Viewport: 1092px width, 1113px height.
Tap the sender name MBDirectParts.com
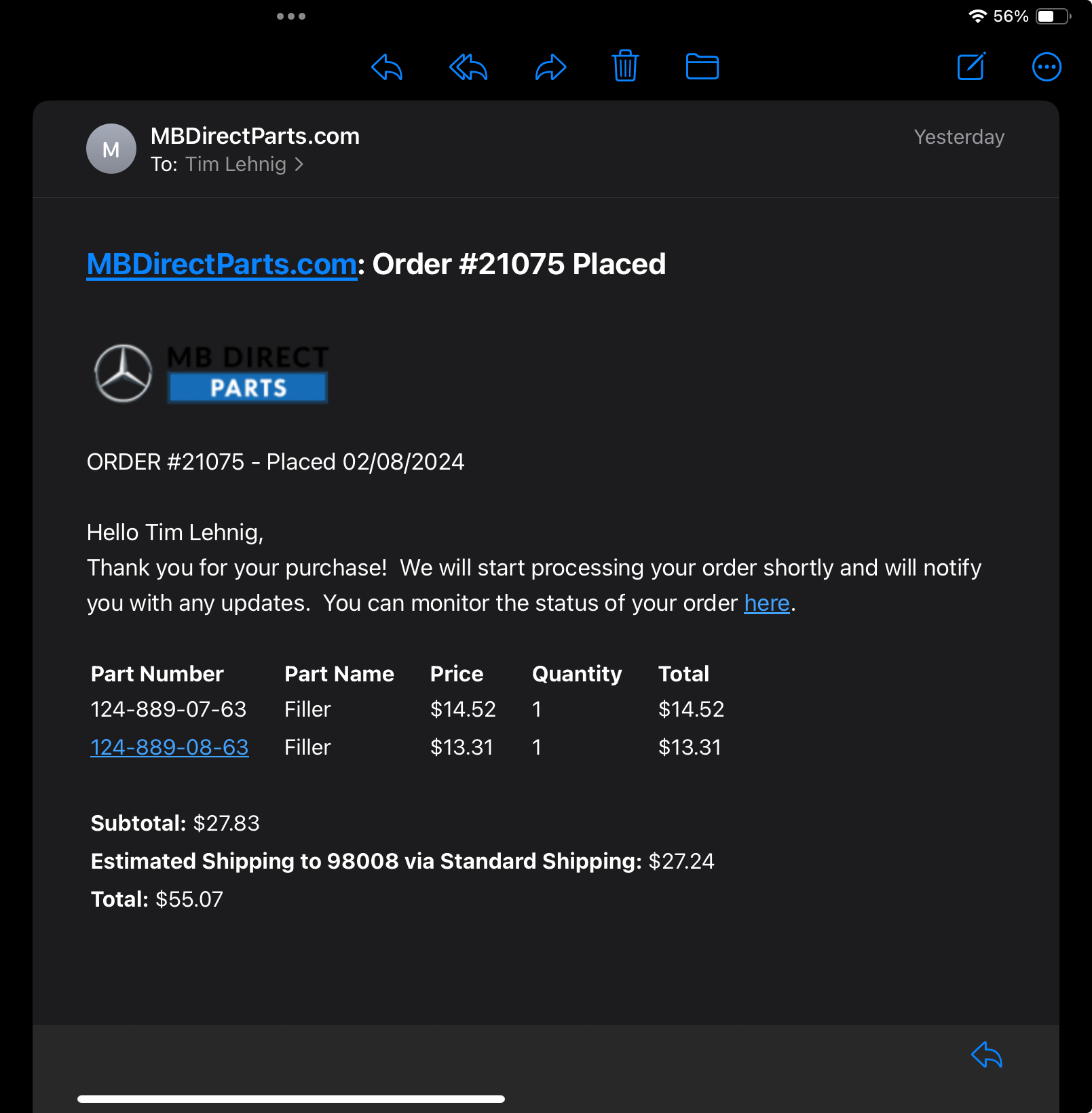coord(255,136)
